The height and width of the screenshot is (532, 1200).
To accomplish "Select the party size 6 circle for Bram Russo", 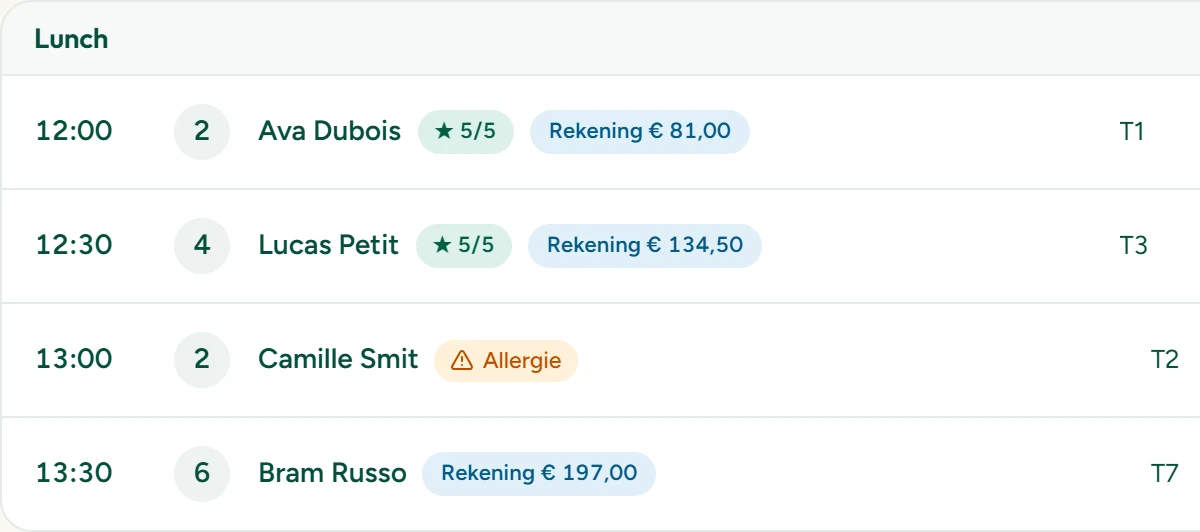I will click(x=202, y=474).
